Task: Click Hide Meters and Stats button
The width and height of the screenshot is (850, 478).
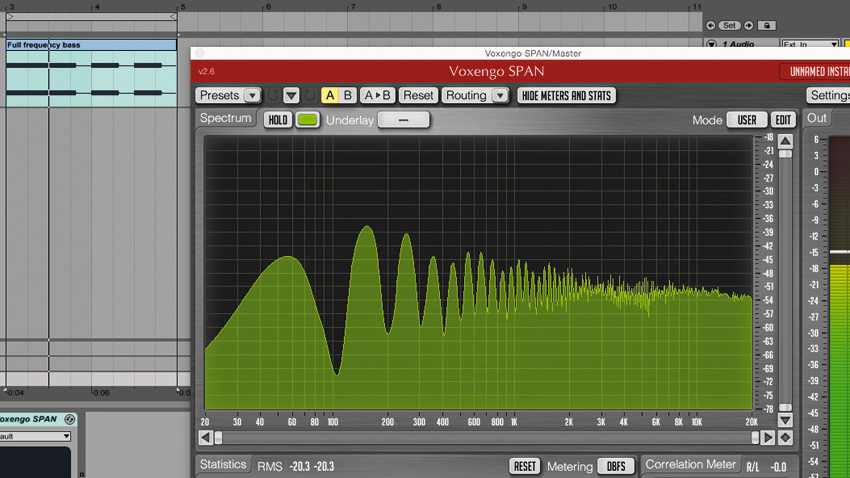Action: click(x=566, y=95)
